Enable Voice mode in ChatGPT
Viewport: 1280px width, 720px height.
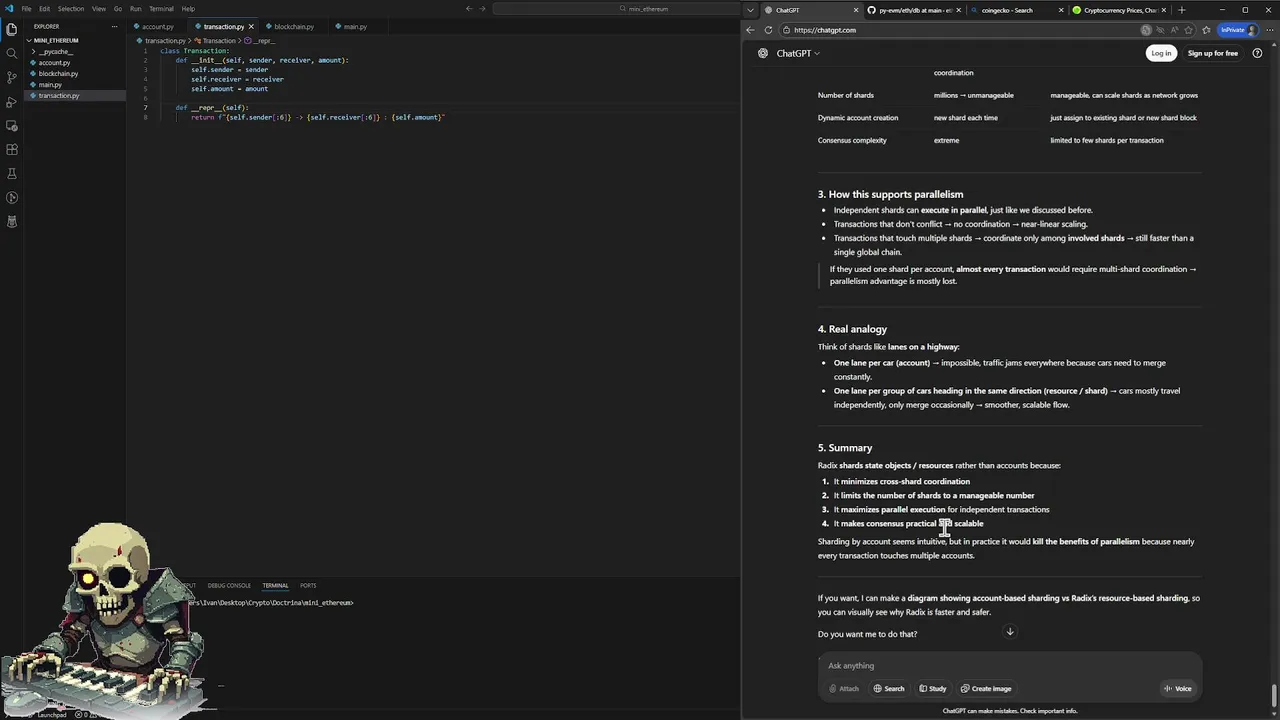tap(1177, 688)
